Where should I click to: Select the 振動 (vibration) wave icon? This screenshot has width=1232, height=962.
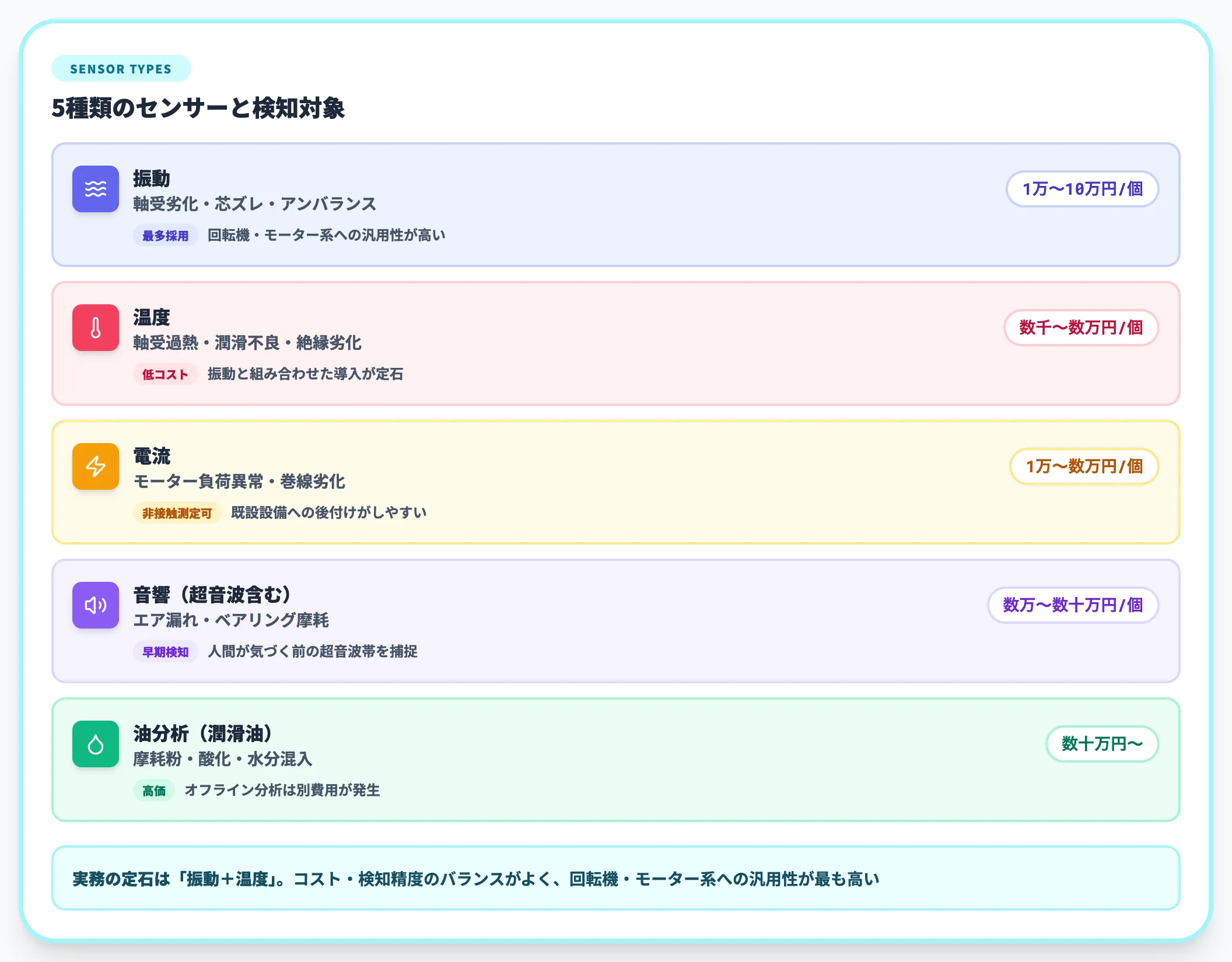[95, 188]
